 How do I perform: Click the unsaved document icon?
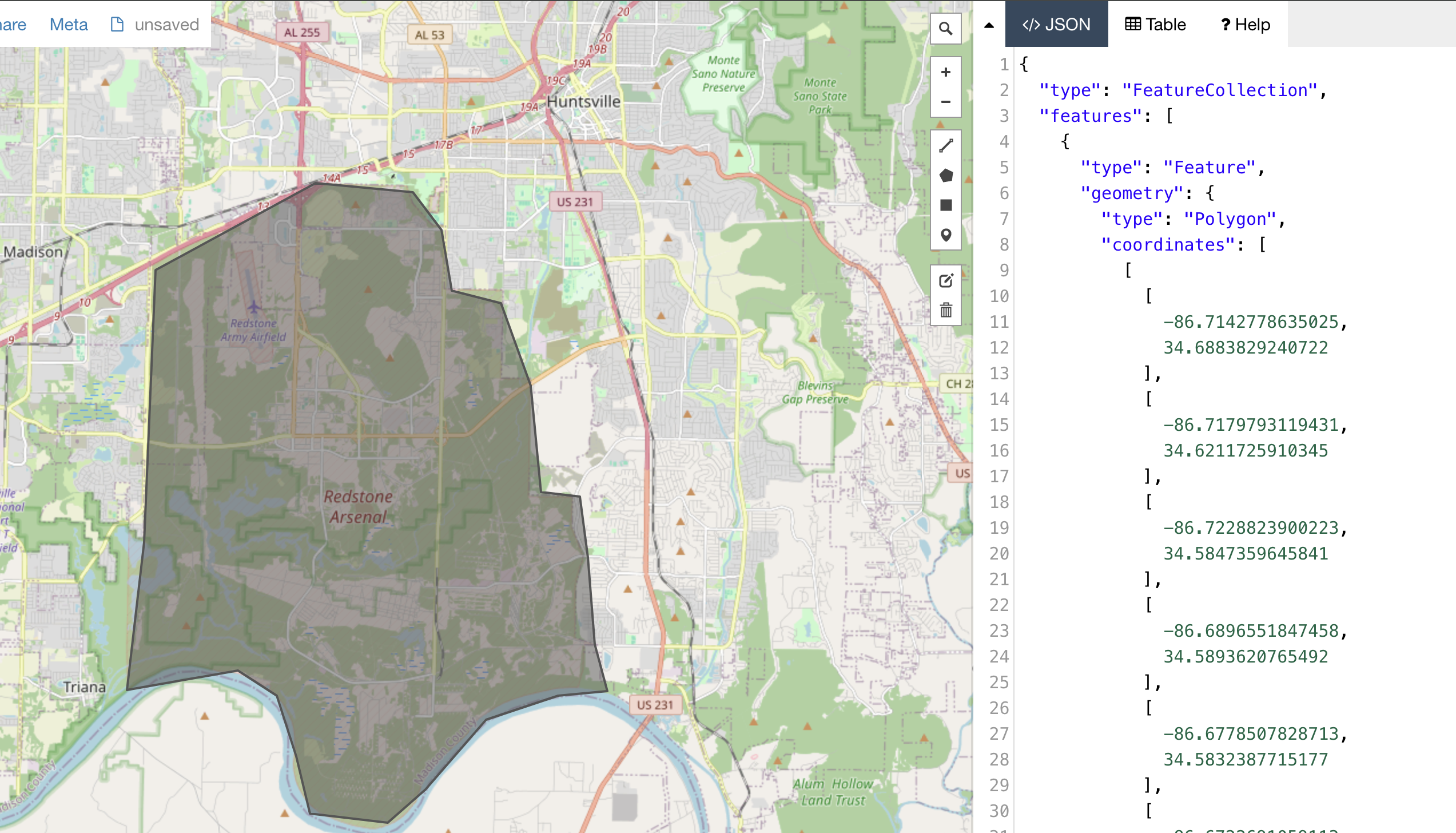[x=117, y=24]
